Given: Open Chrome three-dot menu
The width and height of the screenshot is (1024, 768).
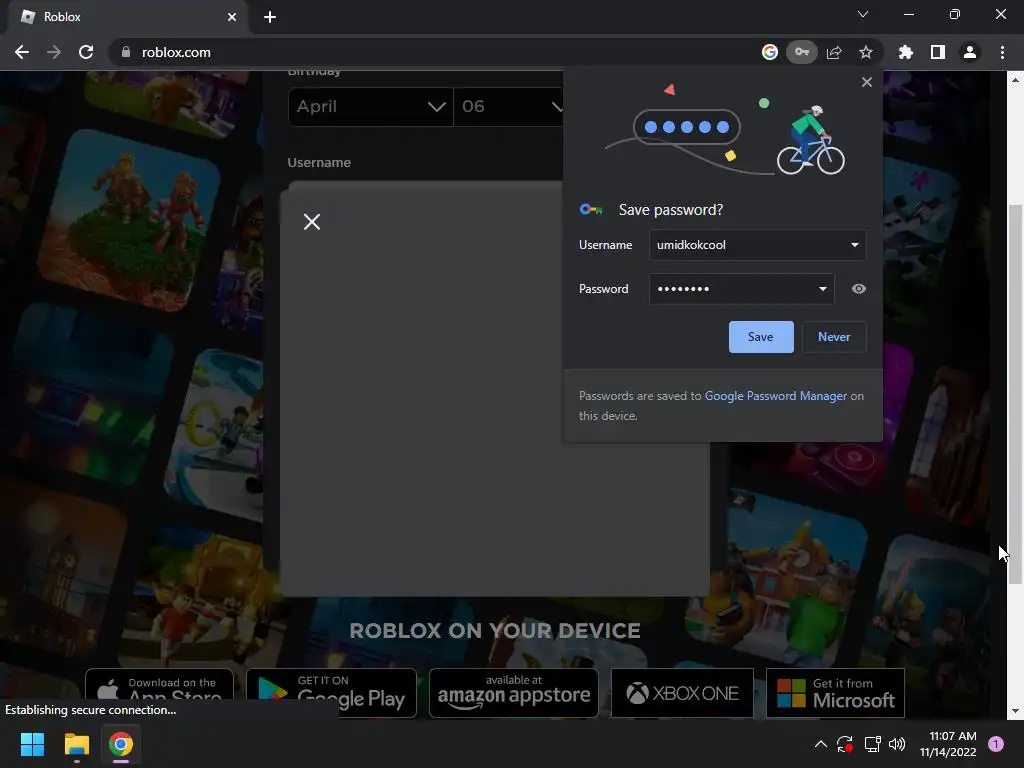Looking at the screenshot, I should pos(1002,52).
